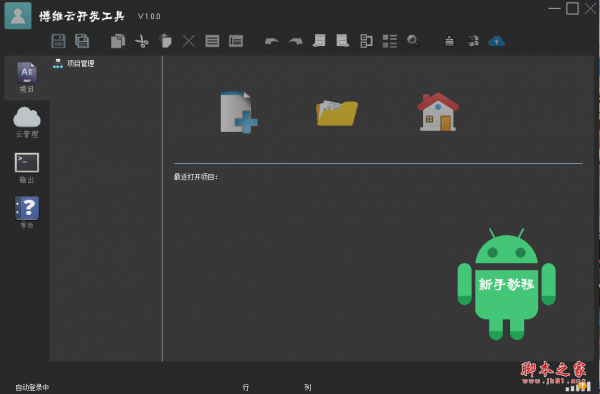Screen dimensions: 600x394
Task: Click the house home icon
Action: point(438,112)
